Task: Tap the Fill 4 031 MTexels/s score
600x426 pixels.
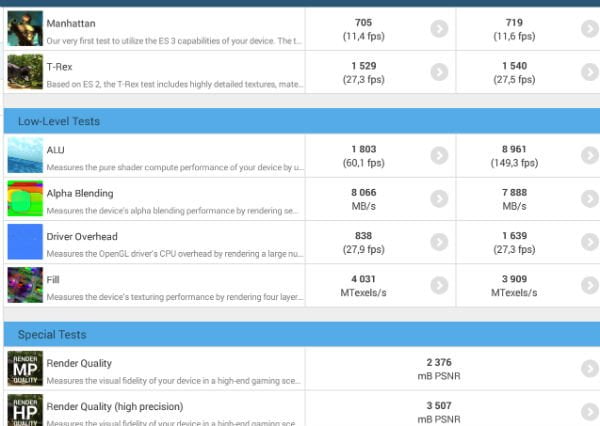Action: click(364, 286)
